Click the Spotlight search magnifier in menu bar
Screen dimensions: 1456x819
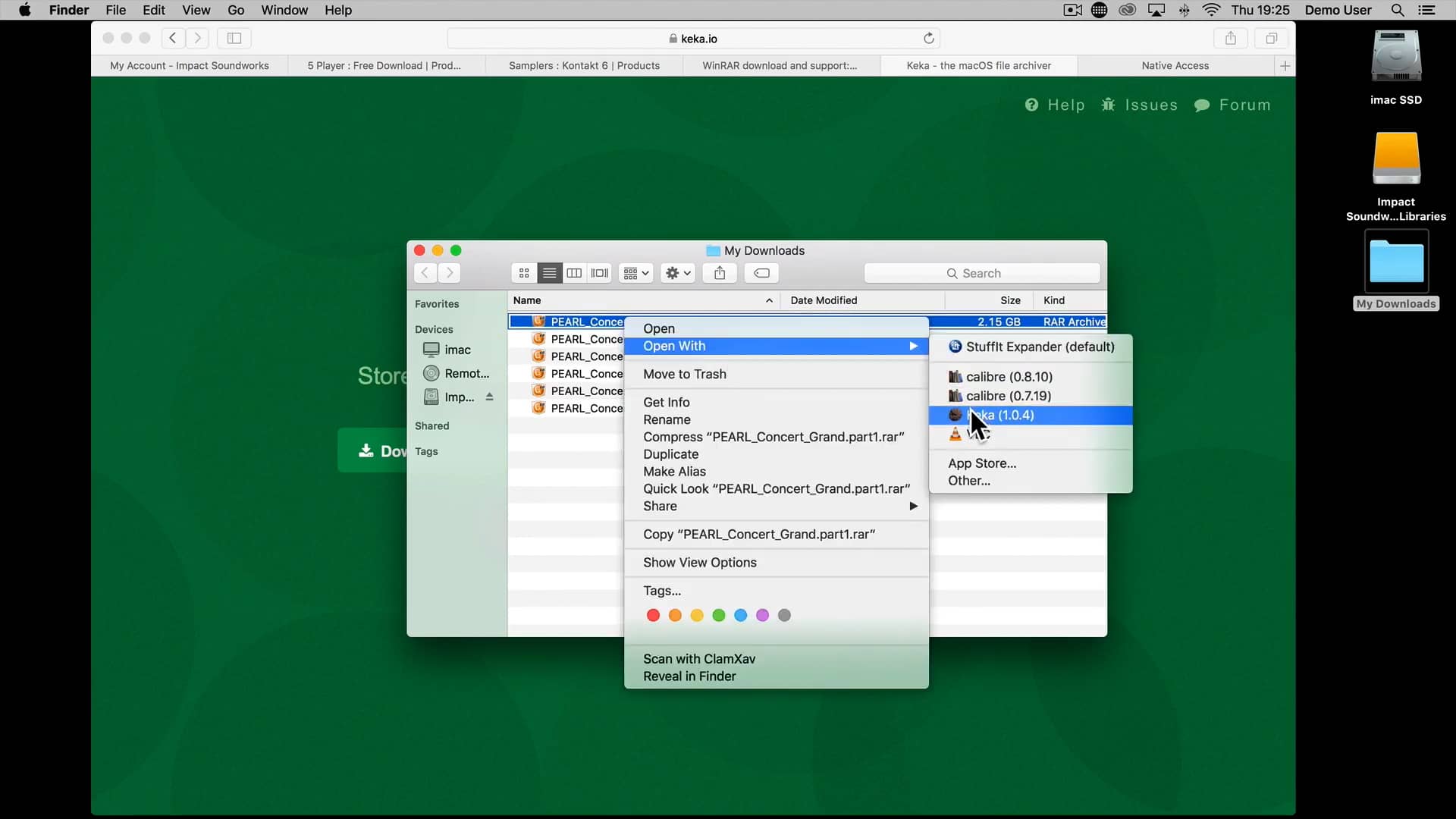[1397, 10]
